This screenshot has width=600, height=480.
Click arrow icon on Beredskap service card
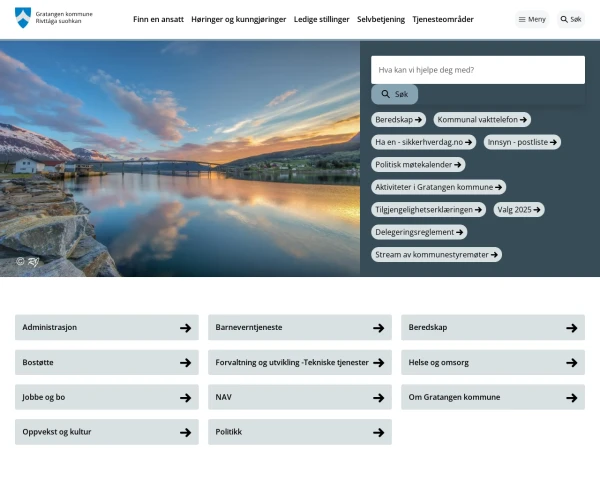tap(572, 328)
